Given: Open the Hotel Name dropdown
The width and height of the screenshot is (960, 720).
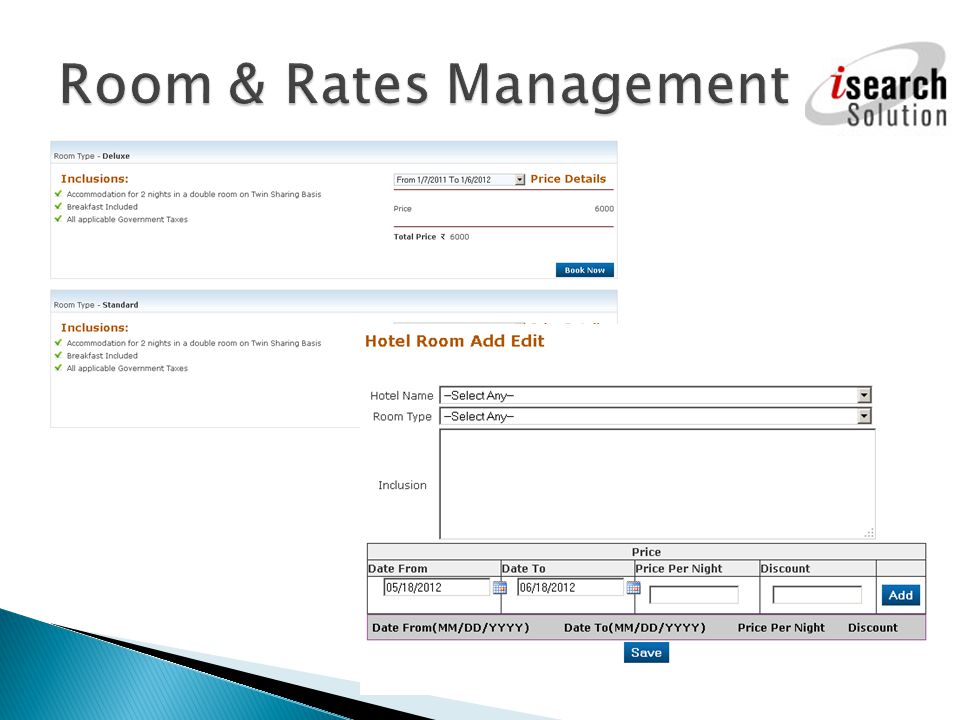Looking at the screenshot, I should [x=655, y=396].
